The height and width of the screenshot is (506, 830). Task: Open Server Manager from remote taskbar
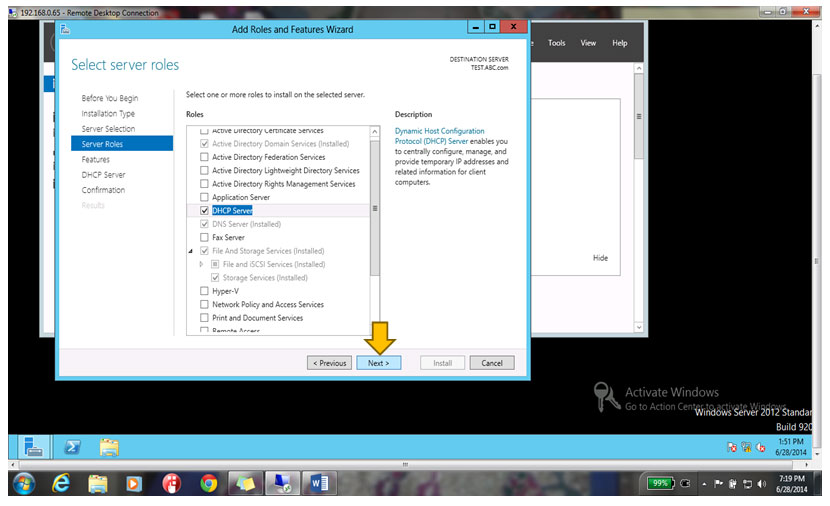[x=33, y=447]
